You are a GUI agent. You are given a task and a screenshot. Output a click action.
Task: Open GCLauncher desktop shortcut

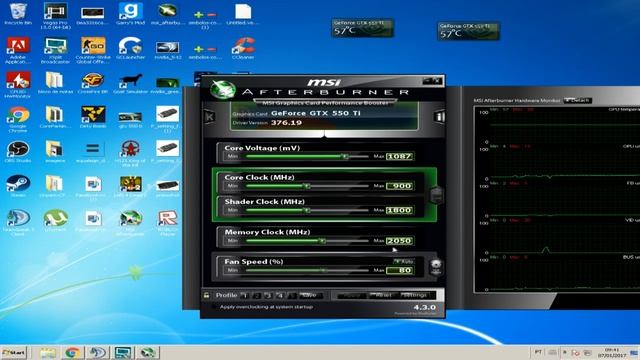(130, 48)
